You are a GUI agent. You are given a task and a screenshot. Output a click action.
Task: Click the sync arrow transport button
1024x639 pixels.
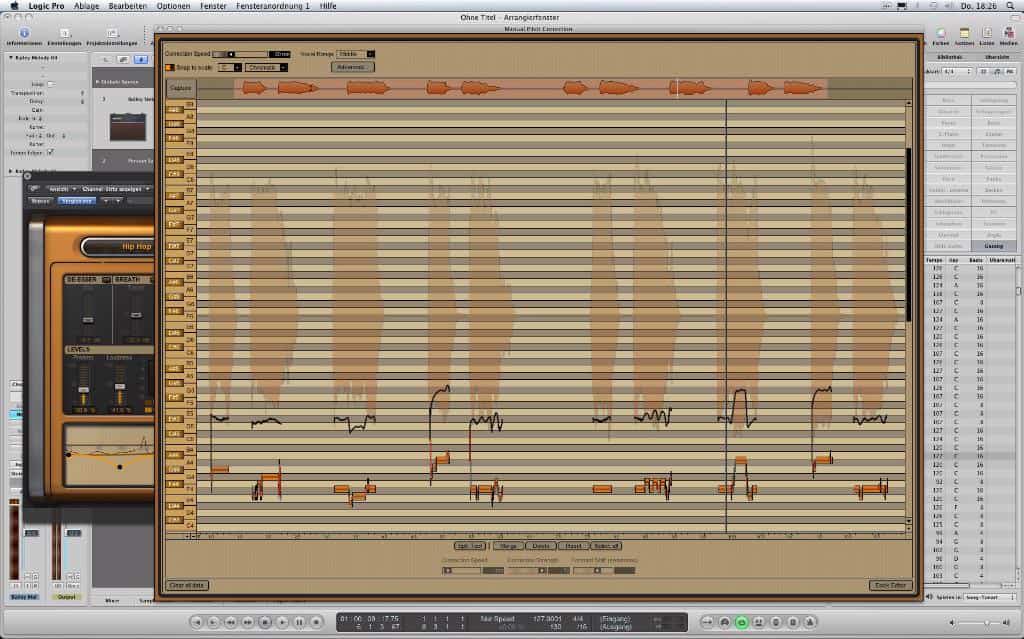tap(707, 622)
